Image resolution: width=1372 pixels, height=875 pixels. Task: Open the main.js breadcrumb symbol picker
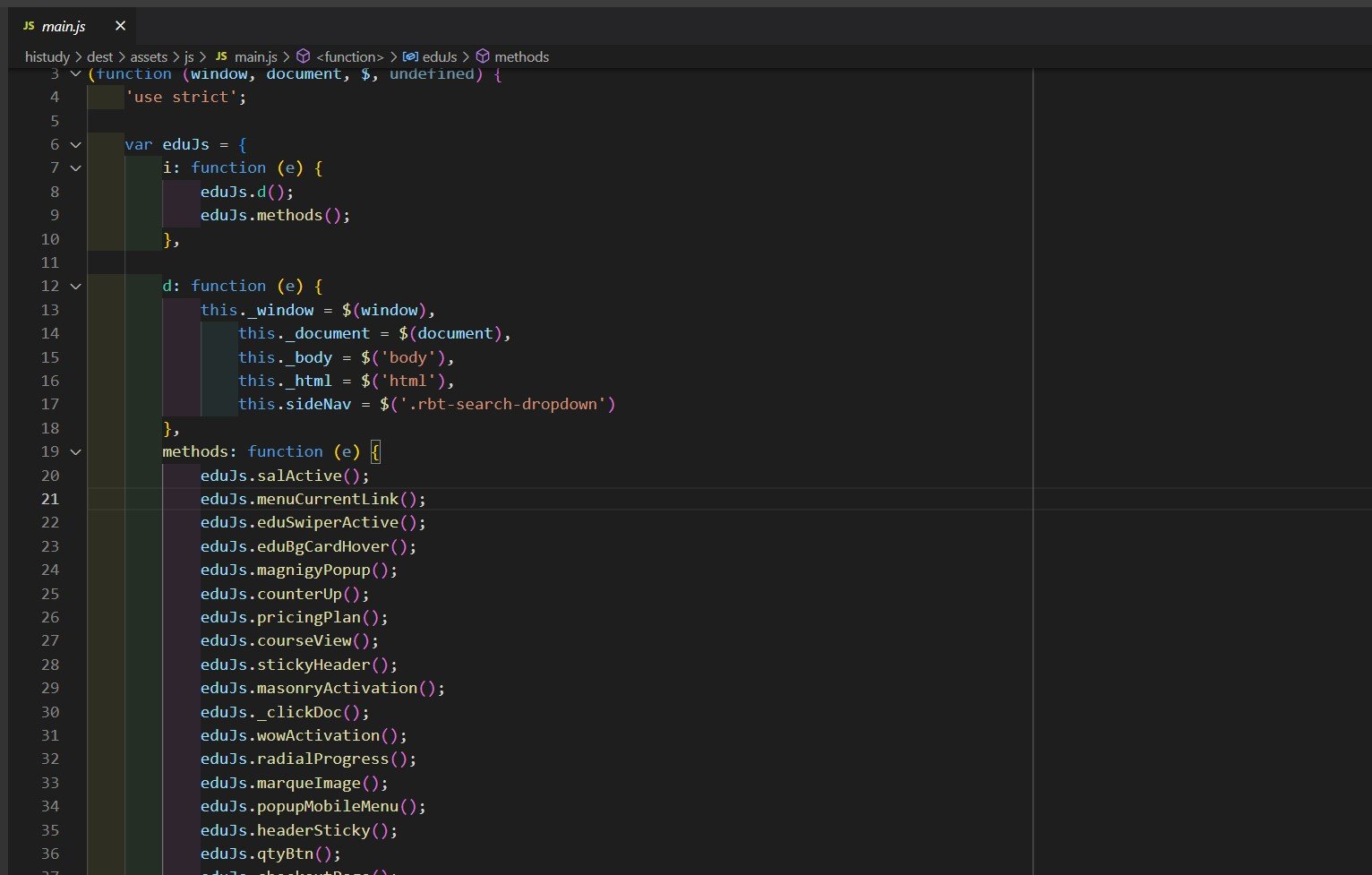tap(257, 56)
